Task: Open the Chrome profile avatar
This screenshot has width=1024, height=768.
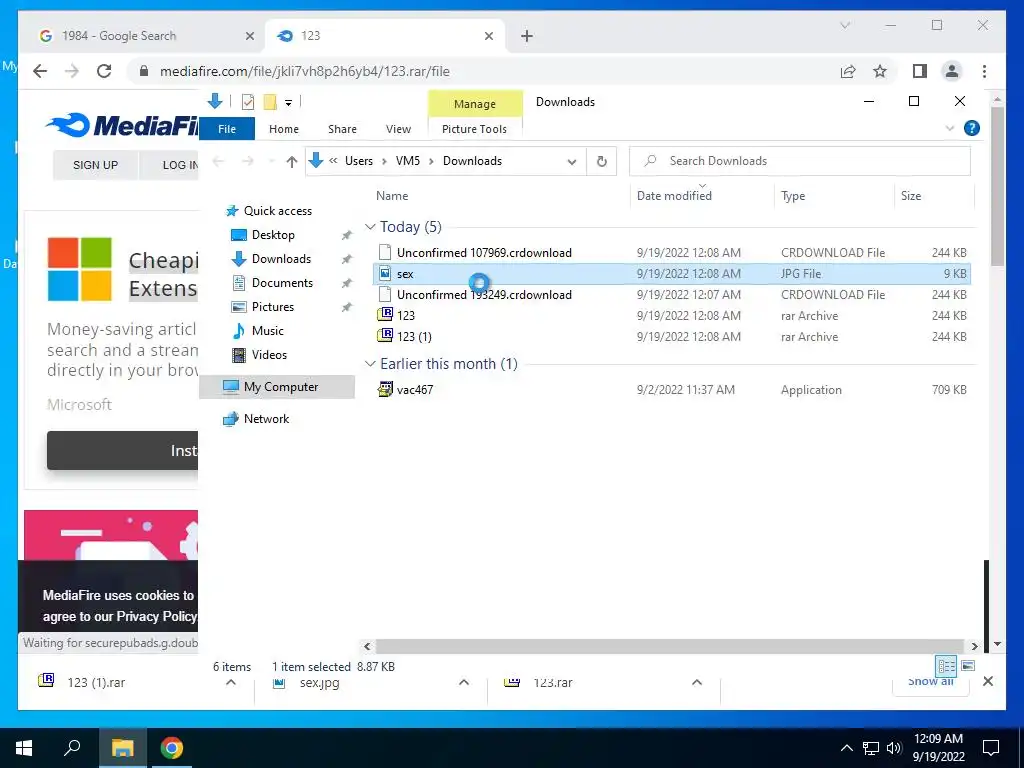Action: [952, 71]
